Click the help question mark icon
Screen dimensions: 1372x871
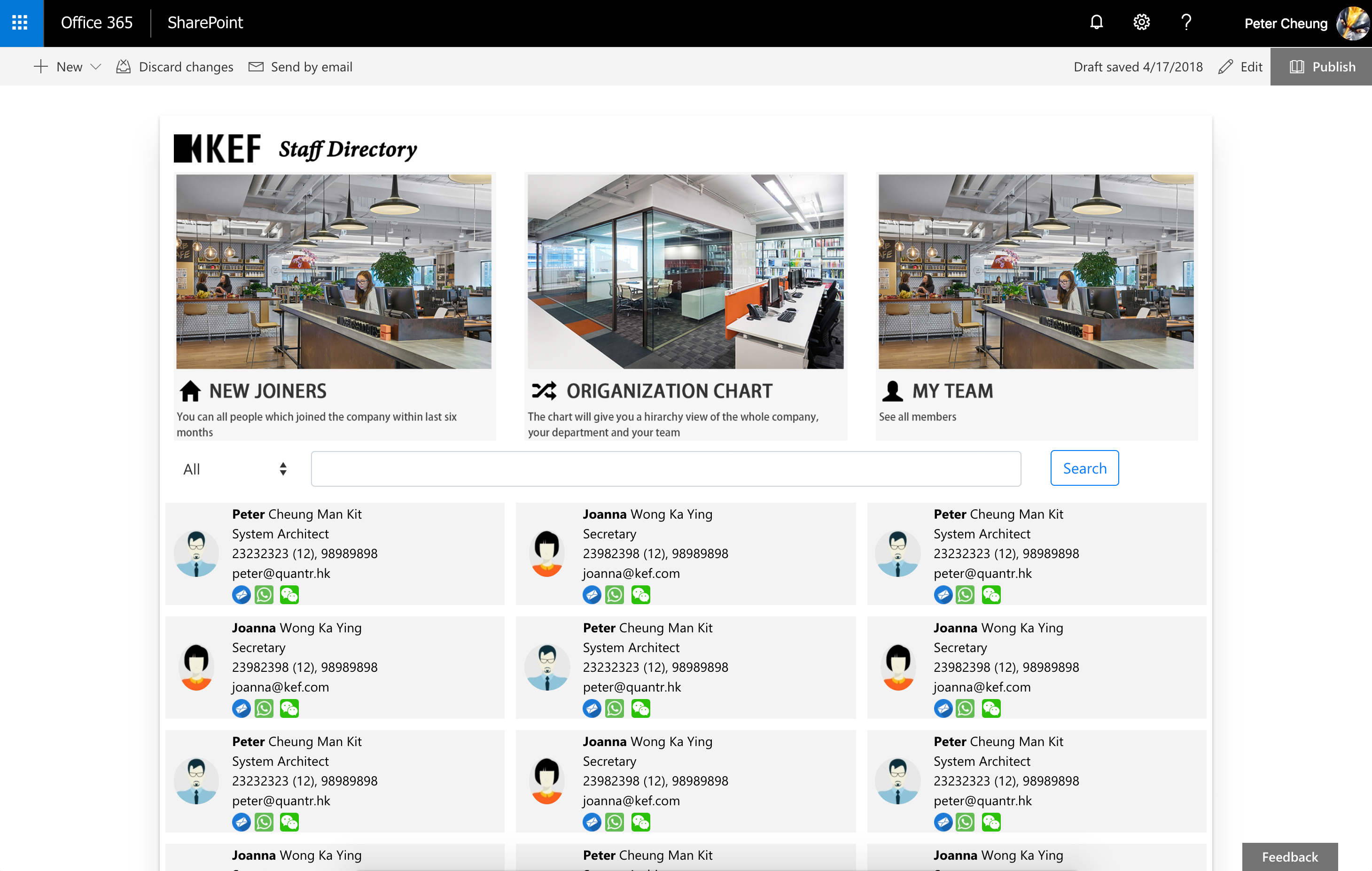pos(1186,22)
